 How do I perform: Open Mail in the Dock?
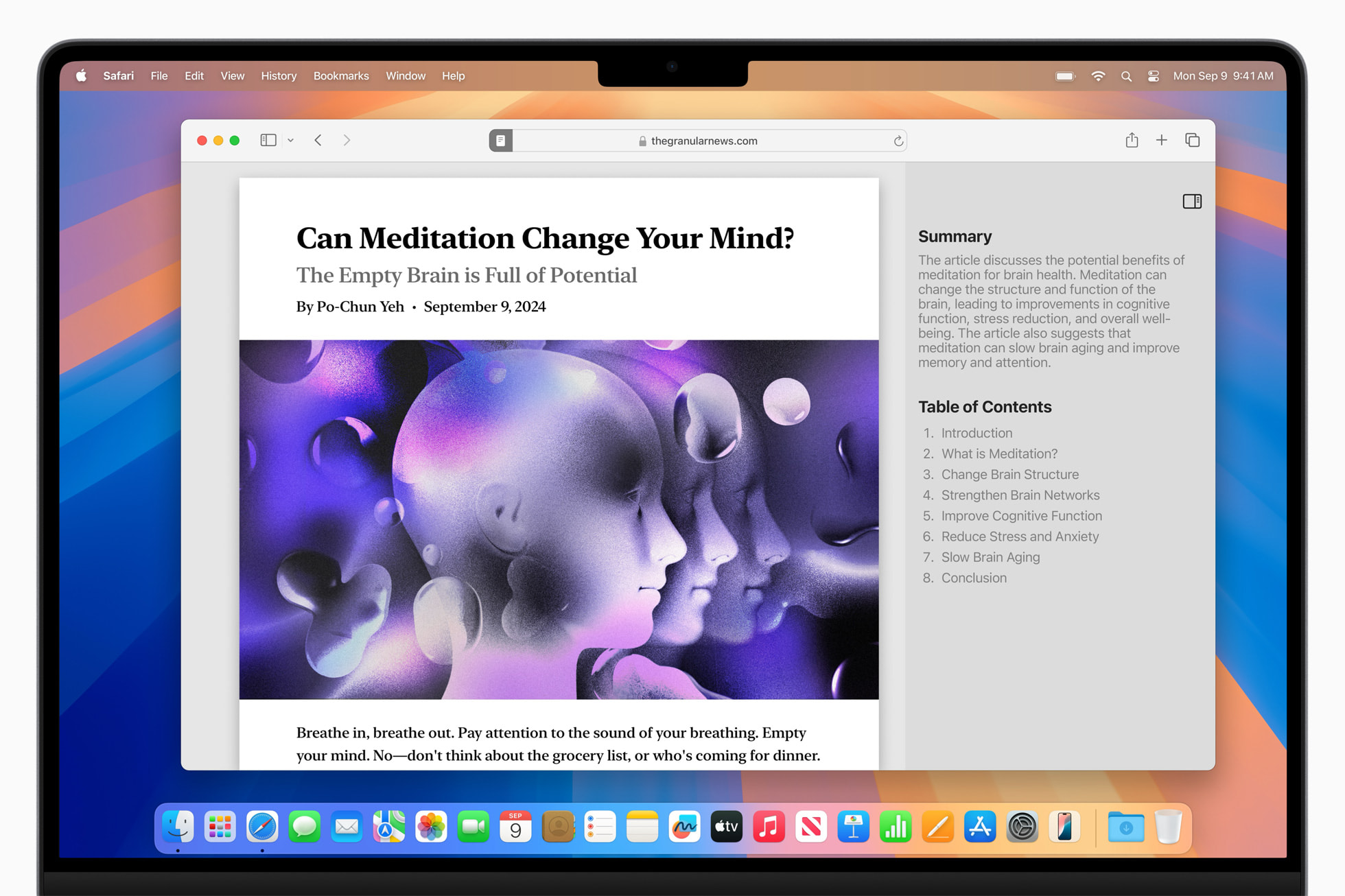pyautogui.click(x=347, y=827)
